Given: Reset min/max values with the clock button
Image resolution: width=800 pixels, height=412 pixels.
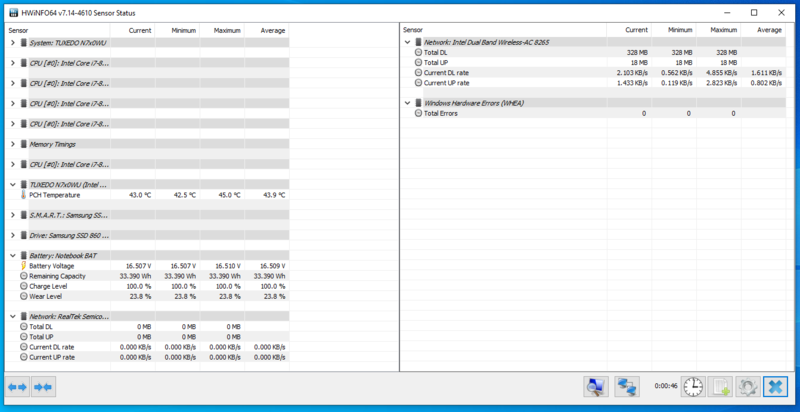Looking at the screenshot, I should (693, 387).
